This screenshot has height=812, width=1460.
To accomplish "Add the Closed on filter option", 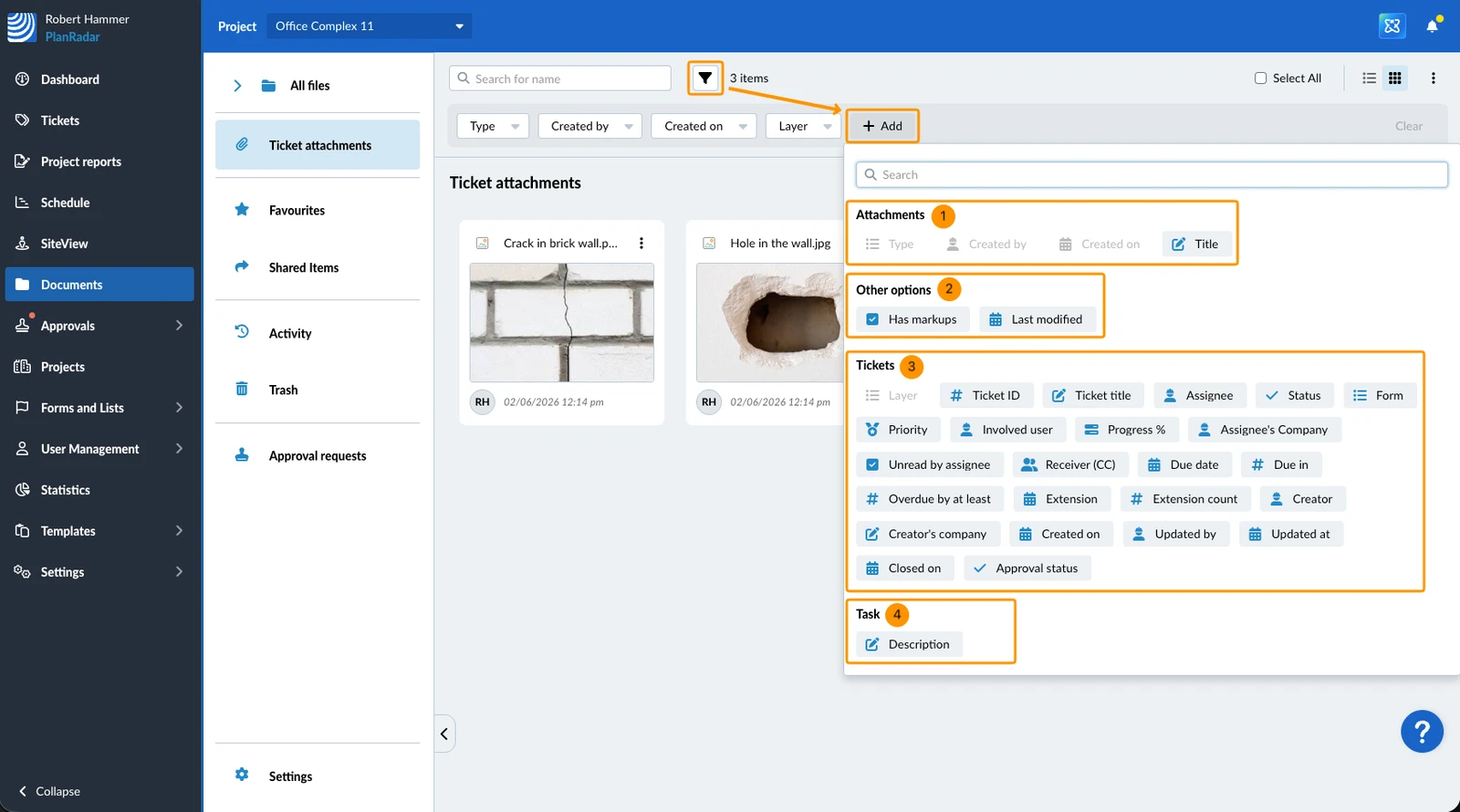I will pyautogui.click(x=905, y=568).
